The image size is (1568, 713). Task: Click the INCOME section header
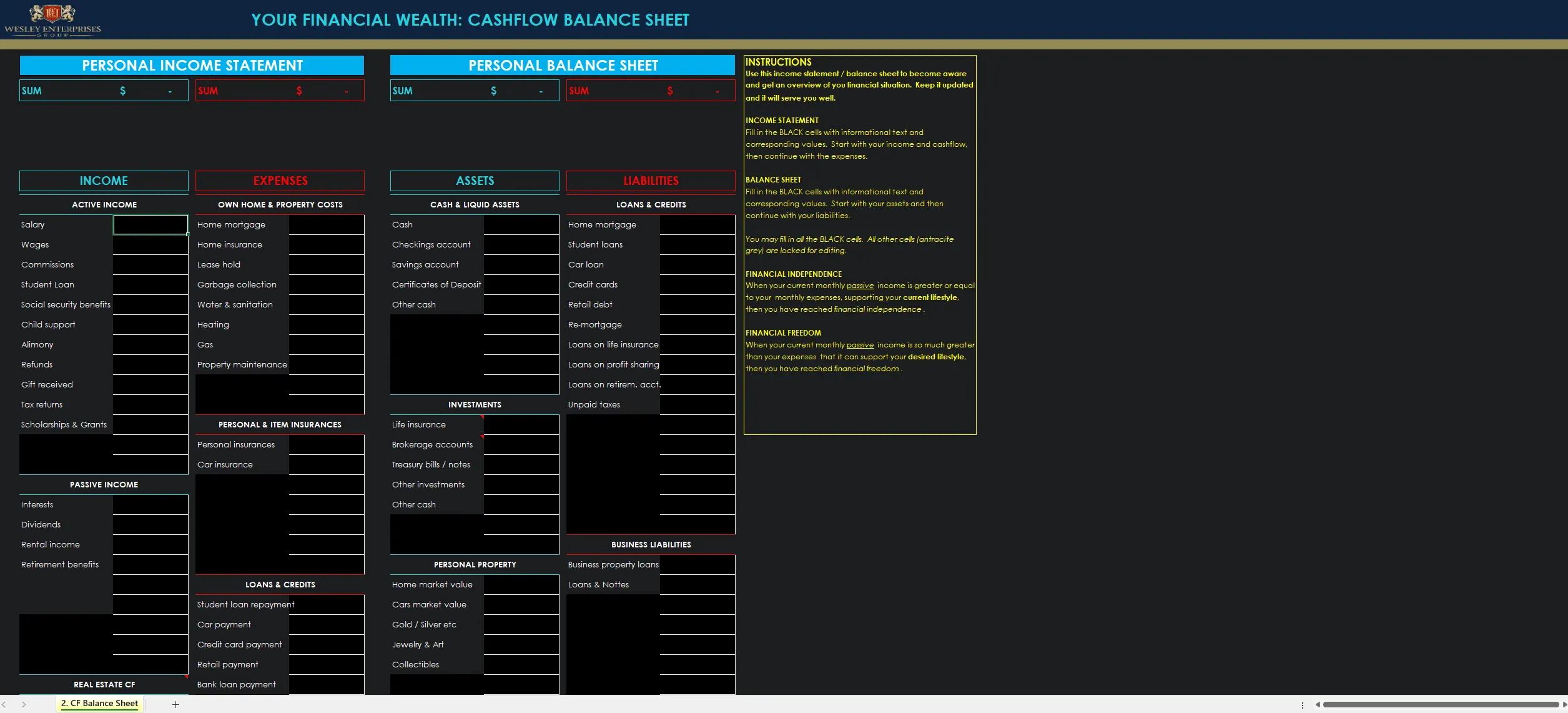pos(104,181)
